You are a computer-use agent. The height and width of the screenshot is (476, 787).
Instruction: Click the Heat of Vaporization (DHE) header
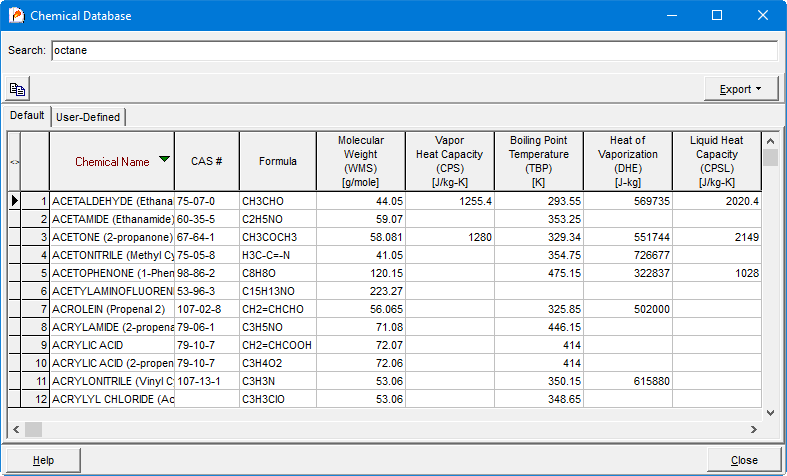click(627, 162)
